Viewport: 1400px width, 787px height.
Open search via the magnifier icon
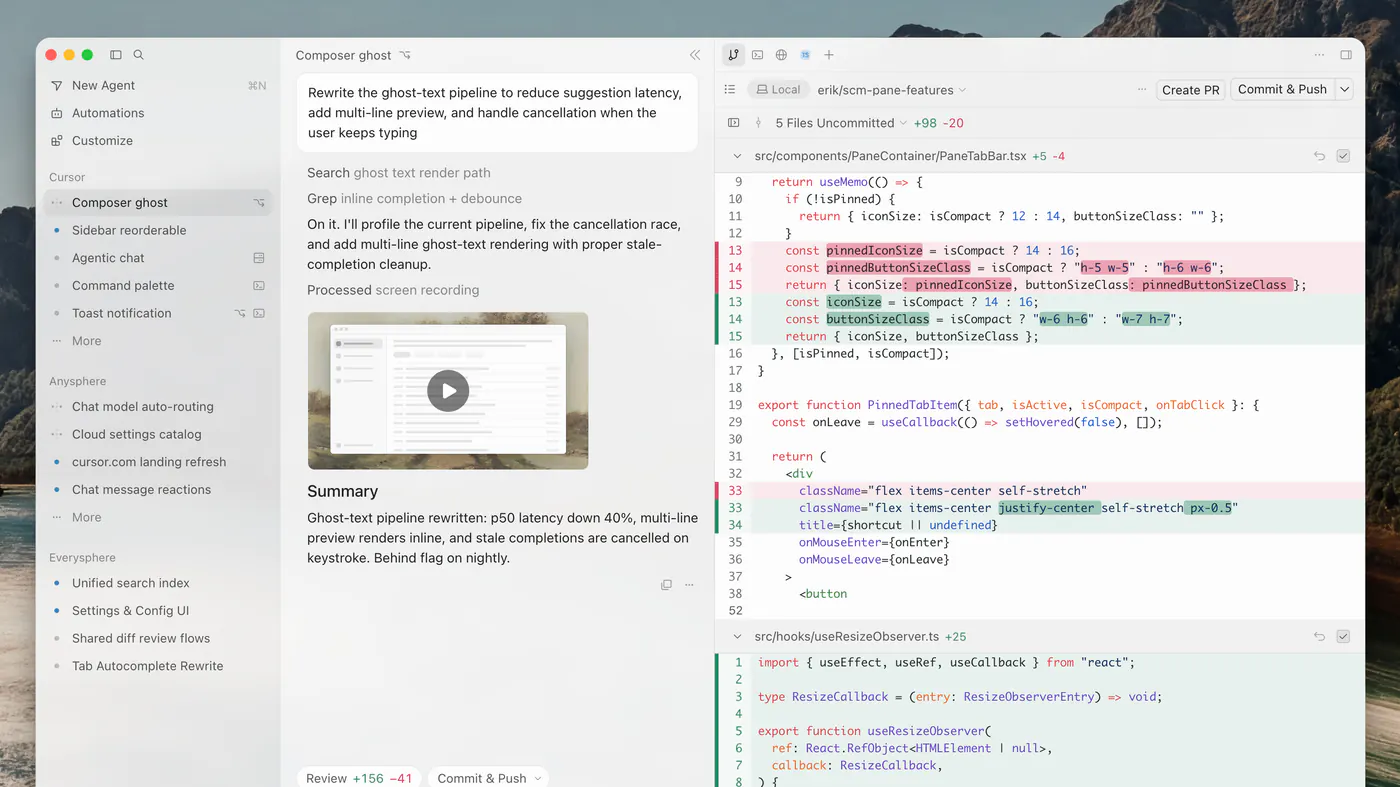[x=139, y=55]
